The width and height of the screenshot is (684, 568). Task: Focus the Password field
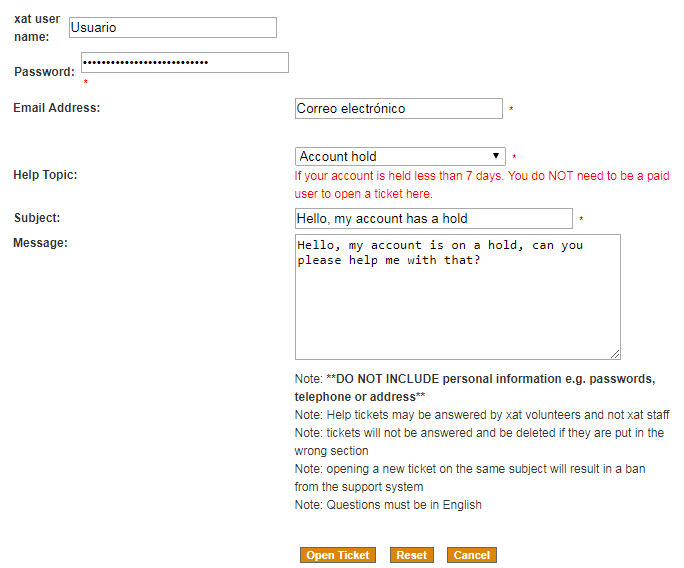click(x=185, y=62)
